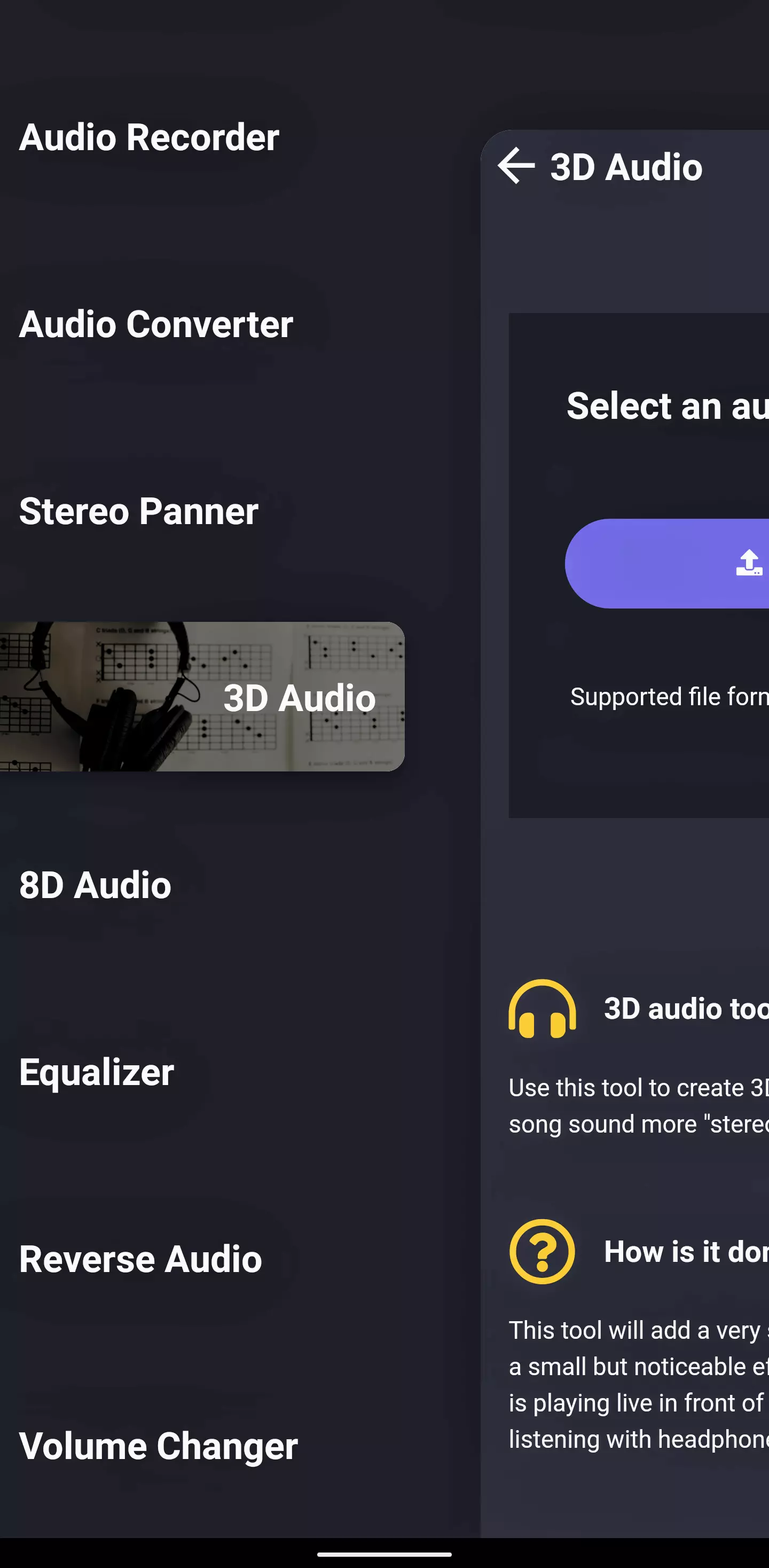Click the 'This tool will add a very' paragraph
The image size is (769, 1568).
[639, 1384]
